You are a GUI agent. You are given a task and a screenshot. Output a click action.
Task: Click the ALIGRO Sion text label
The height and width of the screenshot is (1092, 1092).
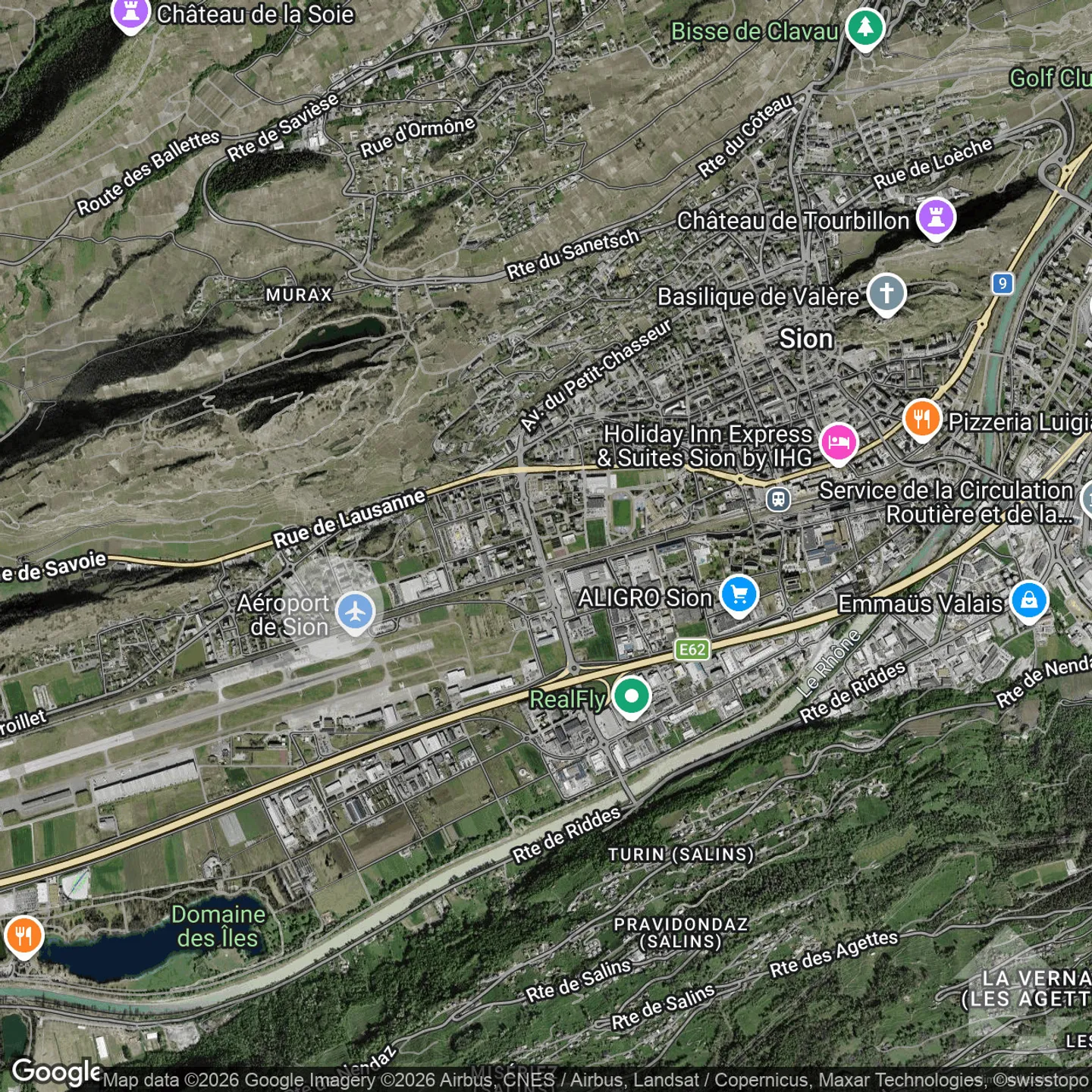645,598
